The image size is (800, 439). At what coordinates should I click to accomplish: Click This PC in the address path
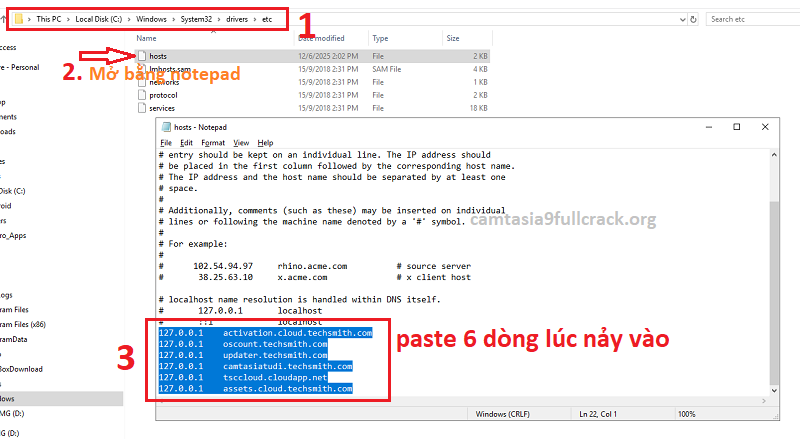pos(48,19)
